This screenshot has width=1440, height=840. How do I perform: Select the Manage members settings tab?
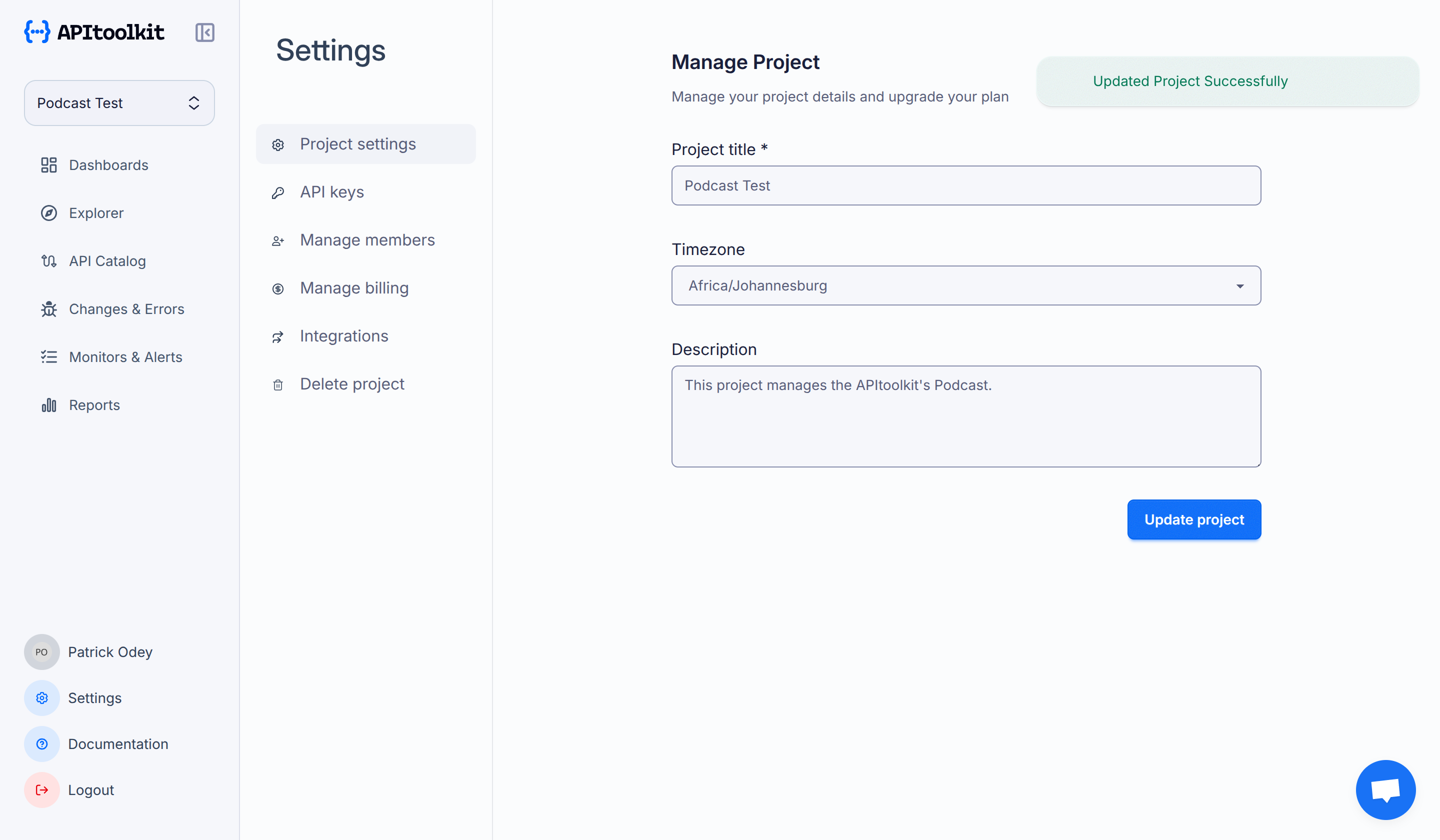click(367, 239)
